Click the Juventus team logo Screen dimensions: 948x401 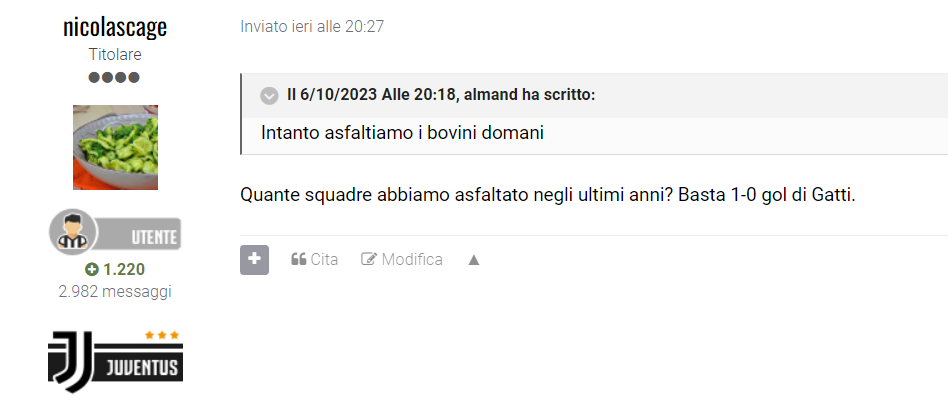pos(115,361)
